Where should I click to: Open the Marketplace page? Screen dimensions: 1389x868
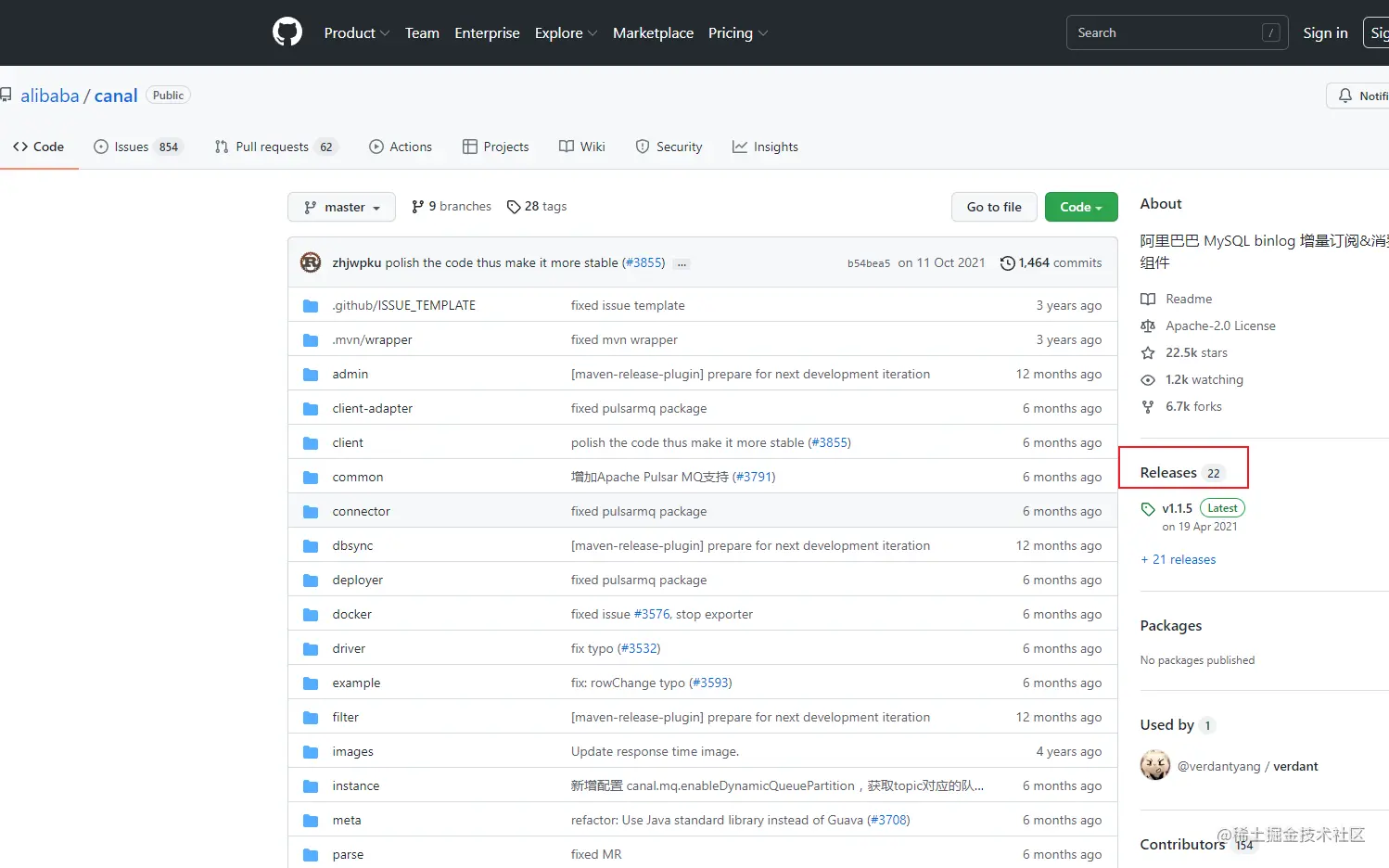point(653,32)
